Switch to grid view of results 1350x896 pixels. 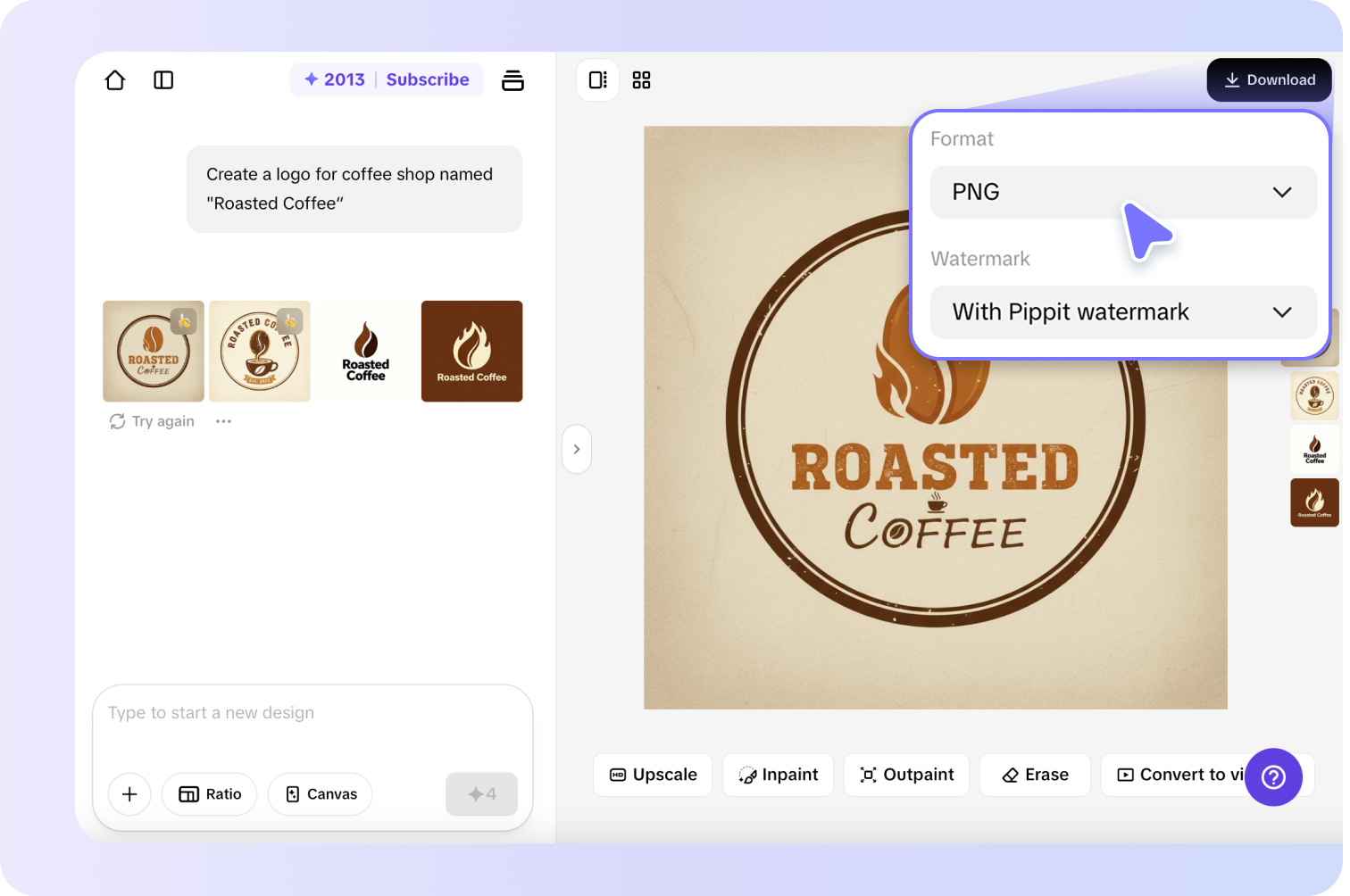point(641,79)
